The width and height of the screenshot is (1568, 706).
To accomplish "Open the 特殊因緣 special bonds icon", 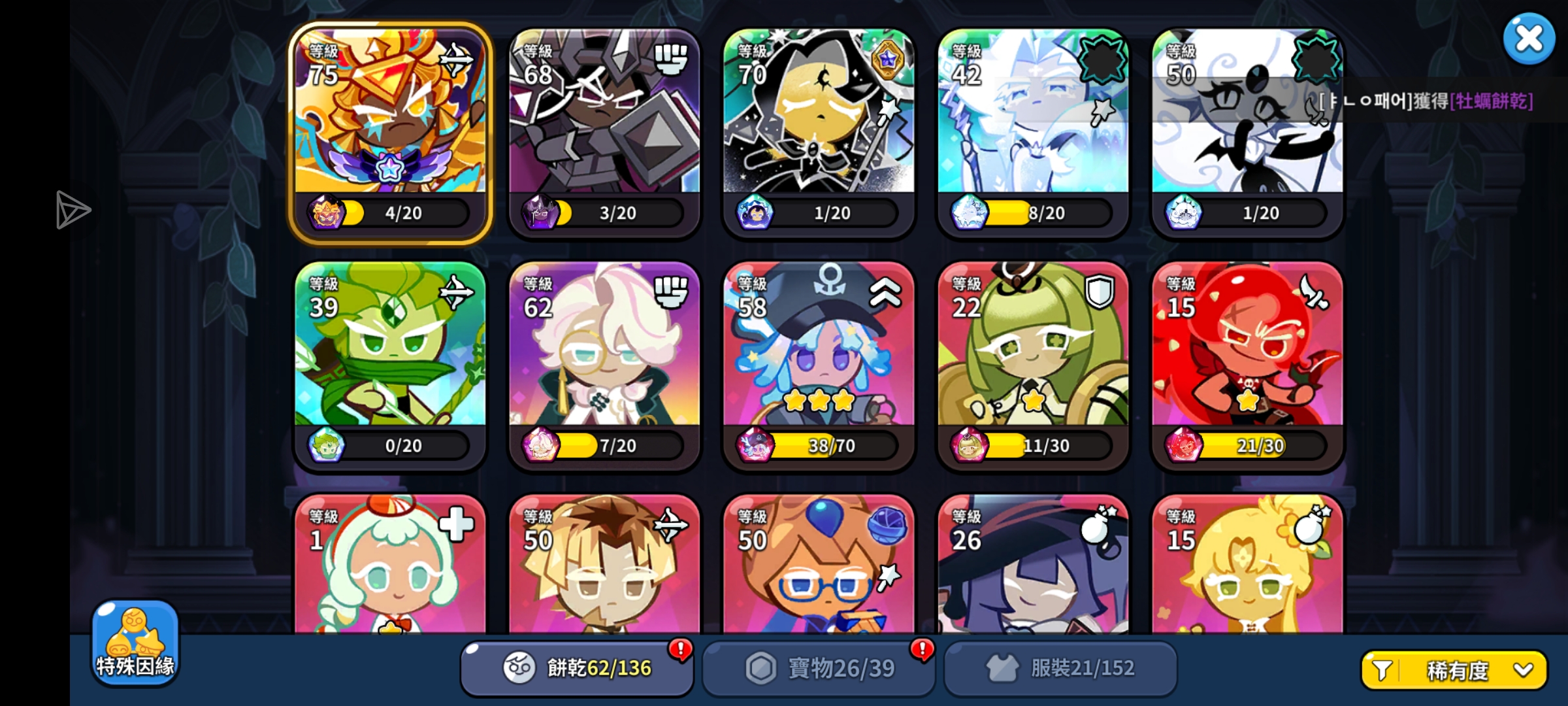I will (x=135, y=642).
